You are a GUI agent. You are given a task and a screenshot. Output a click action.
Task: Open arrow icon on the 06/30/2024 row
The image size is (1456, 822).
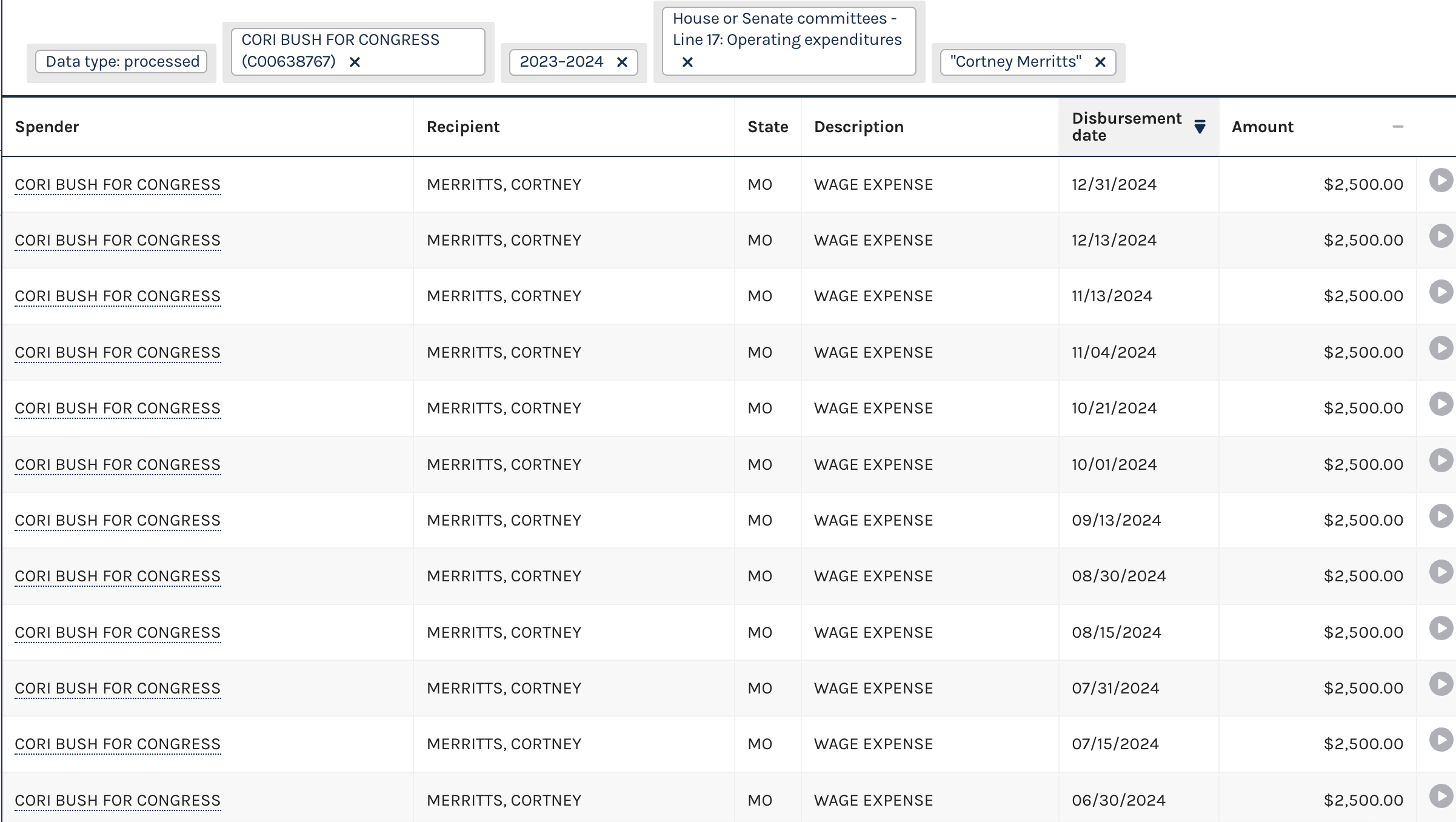click(1441, 796)
